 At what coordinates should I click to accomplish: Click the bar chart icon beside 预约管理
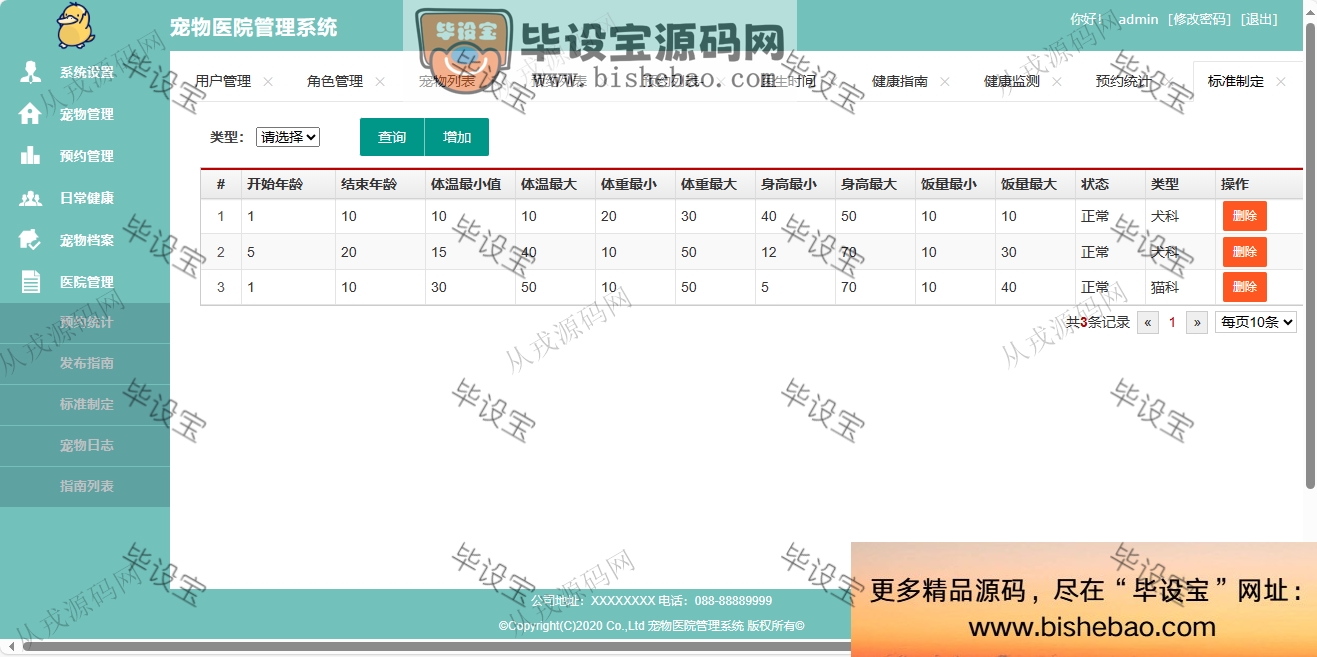tap(31, 156)
